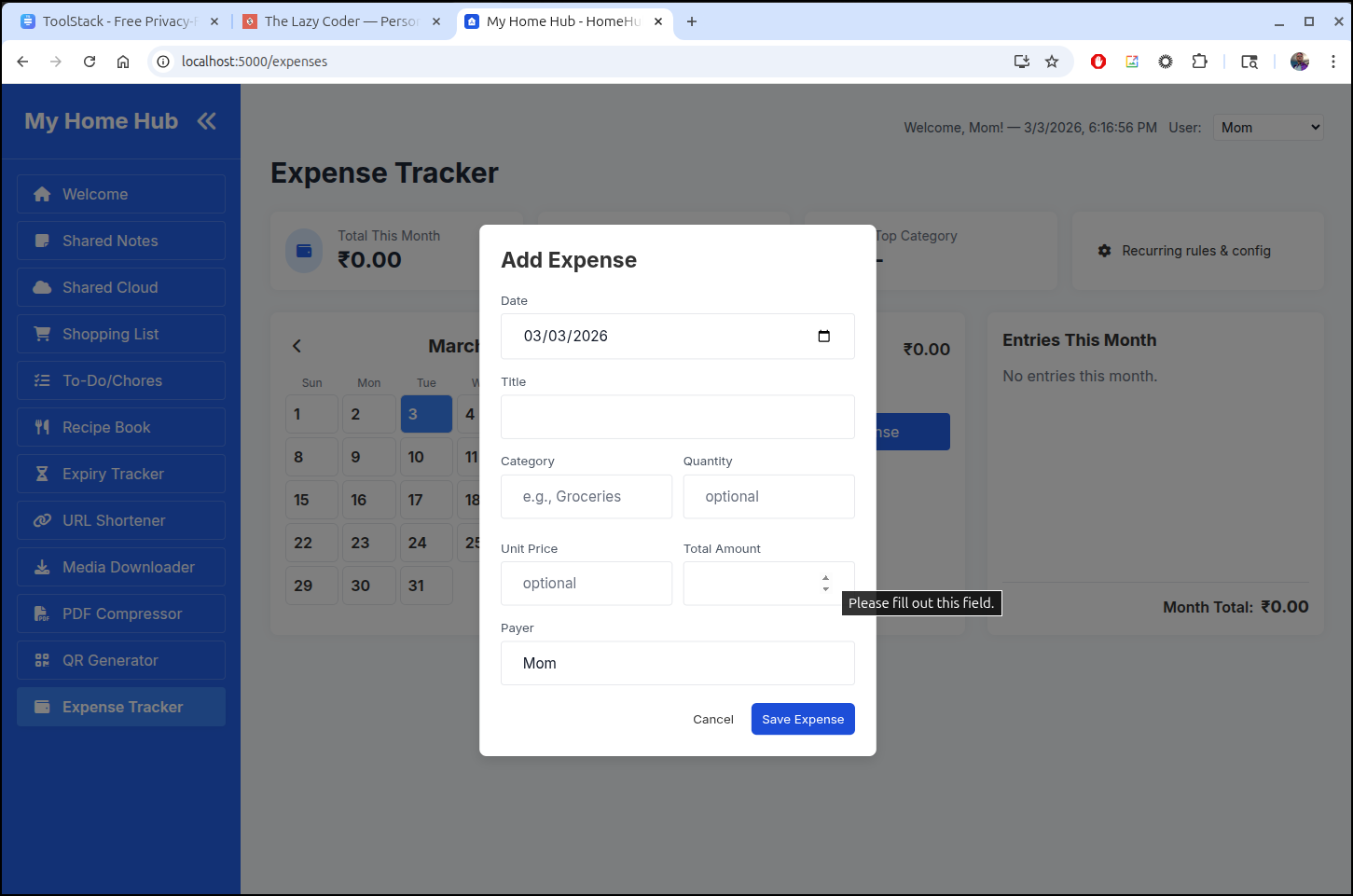Open the browser extensions puzzle icon

pos(1199,62)
